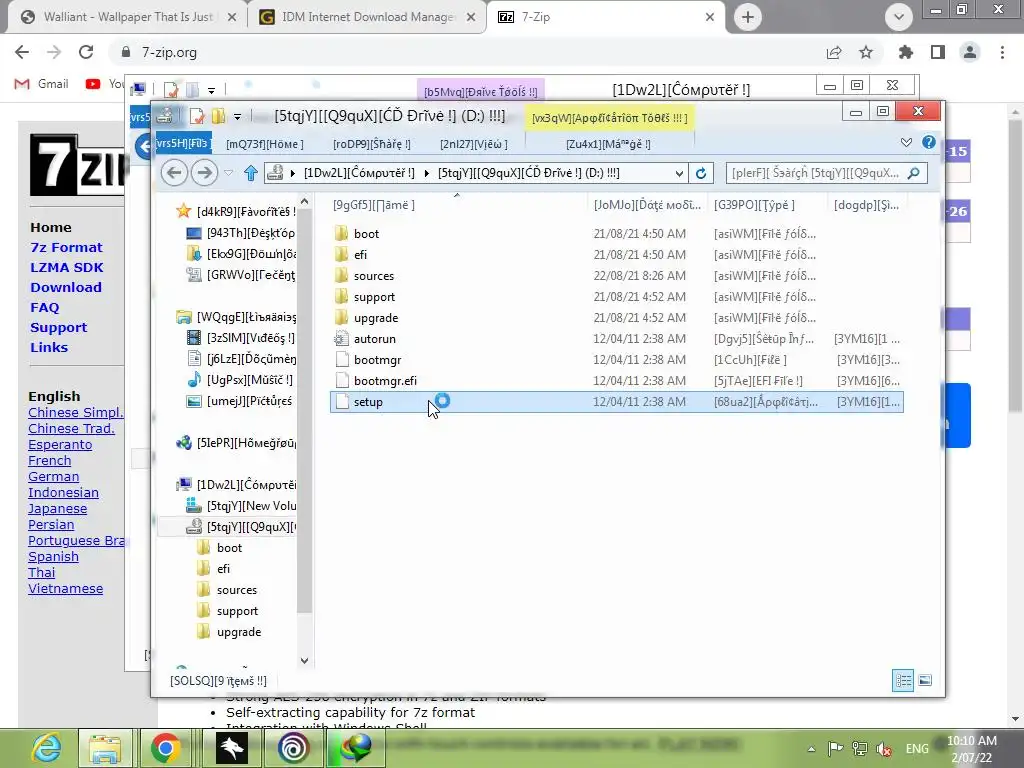Open Videos library in navigation pane

click(240, 338)
